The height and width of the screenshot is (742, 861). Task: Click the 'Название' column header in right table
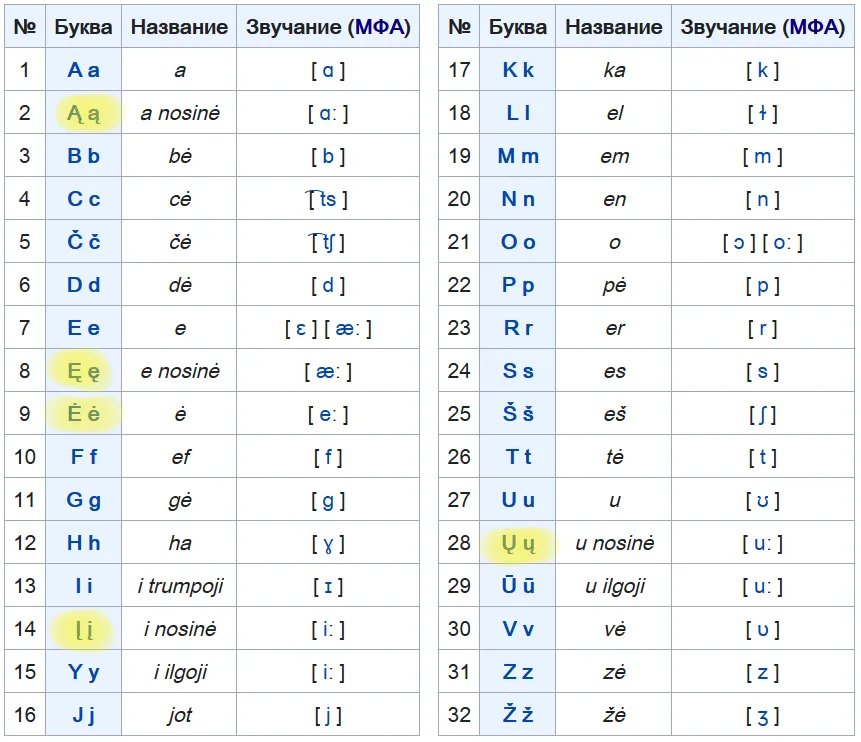[x=614, y=27]
